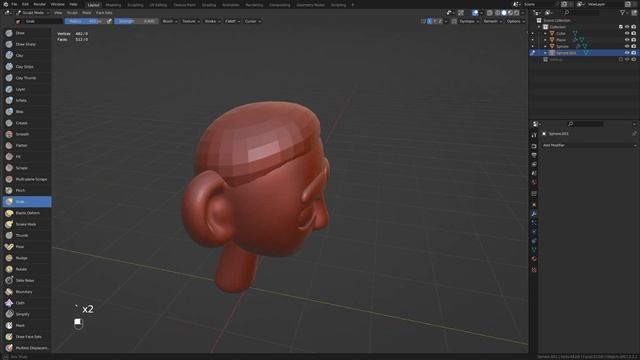This screenshot has height=360, width=640.
Task: Adjust the brush Radius slider
Action: click(84, 21)
